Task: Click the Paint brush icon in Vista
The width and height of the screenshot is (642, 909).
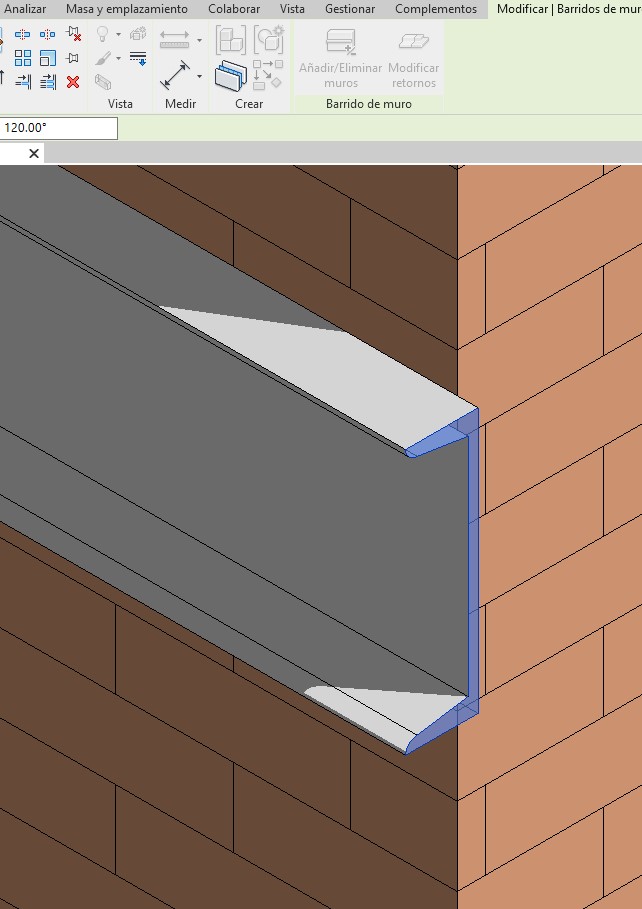Action: coord(103,59)
